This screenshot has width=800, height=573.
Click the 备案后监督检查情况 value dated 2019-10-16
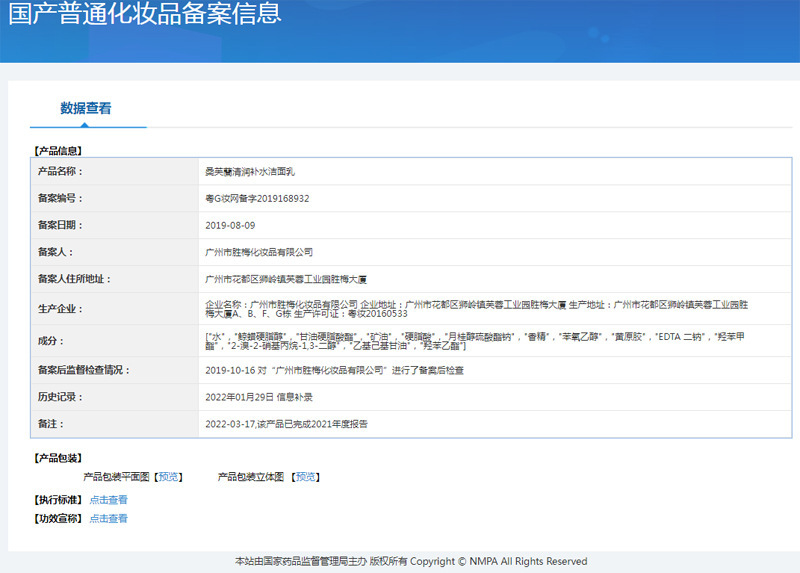click(334, 370)
